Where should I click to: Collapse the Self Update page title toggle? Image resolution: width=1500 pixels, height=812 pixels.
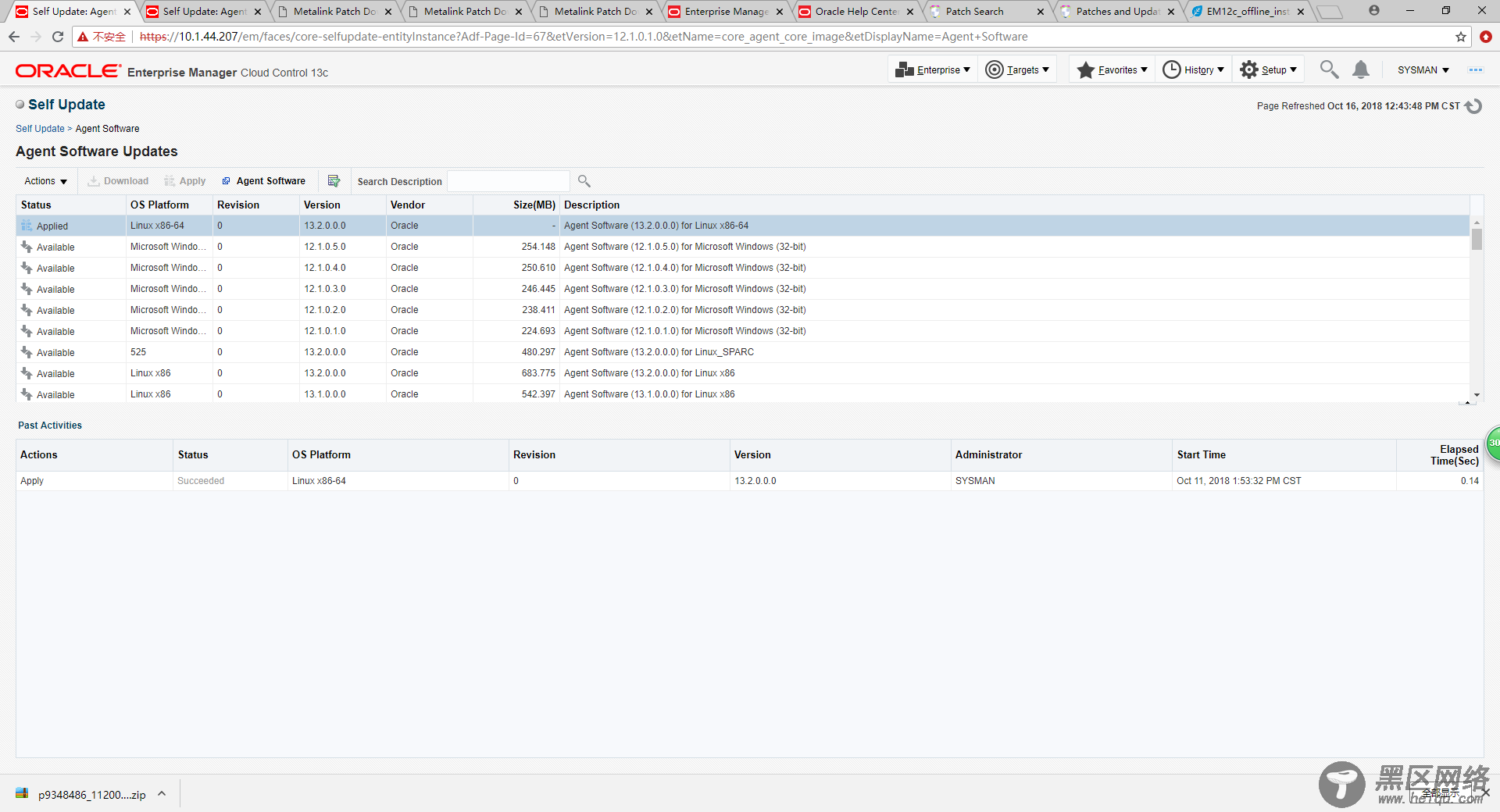(x=20, y=105)
